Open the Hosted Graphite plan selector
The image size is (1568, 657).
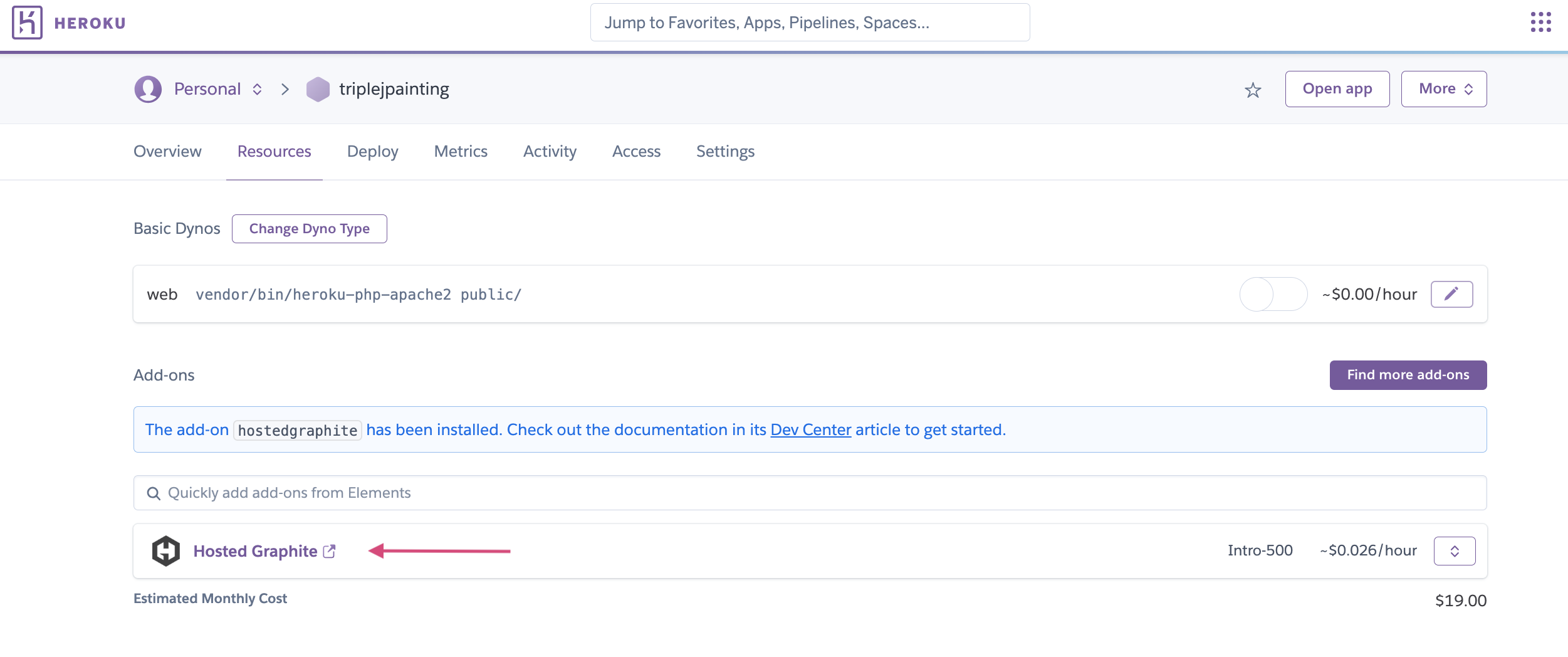point(1455,550)
